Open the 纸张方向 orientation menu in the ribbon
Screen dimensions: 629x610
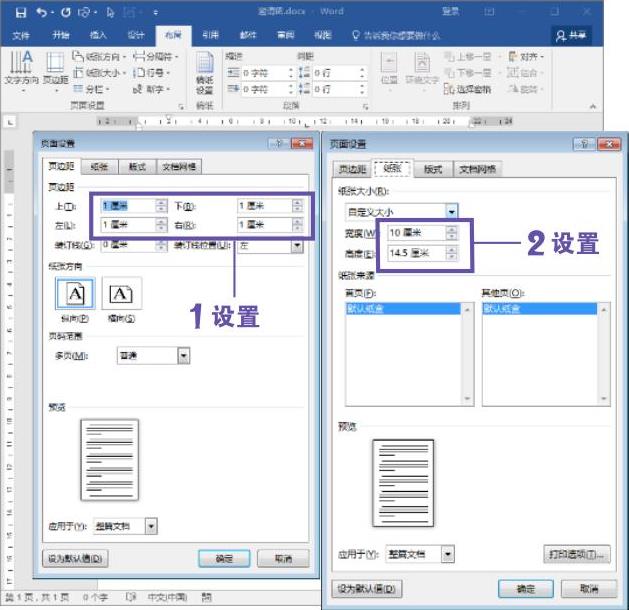click(99, 57)
